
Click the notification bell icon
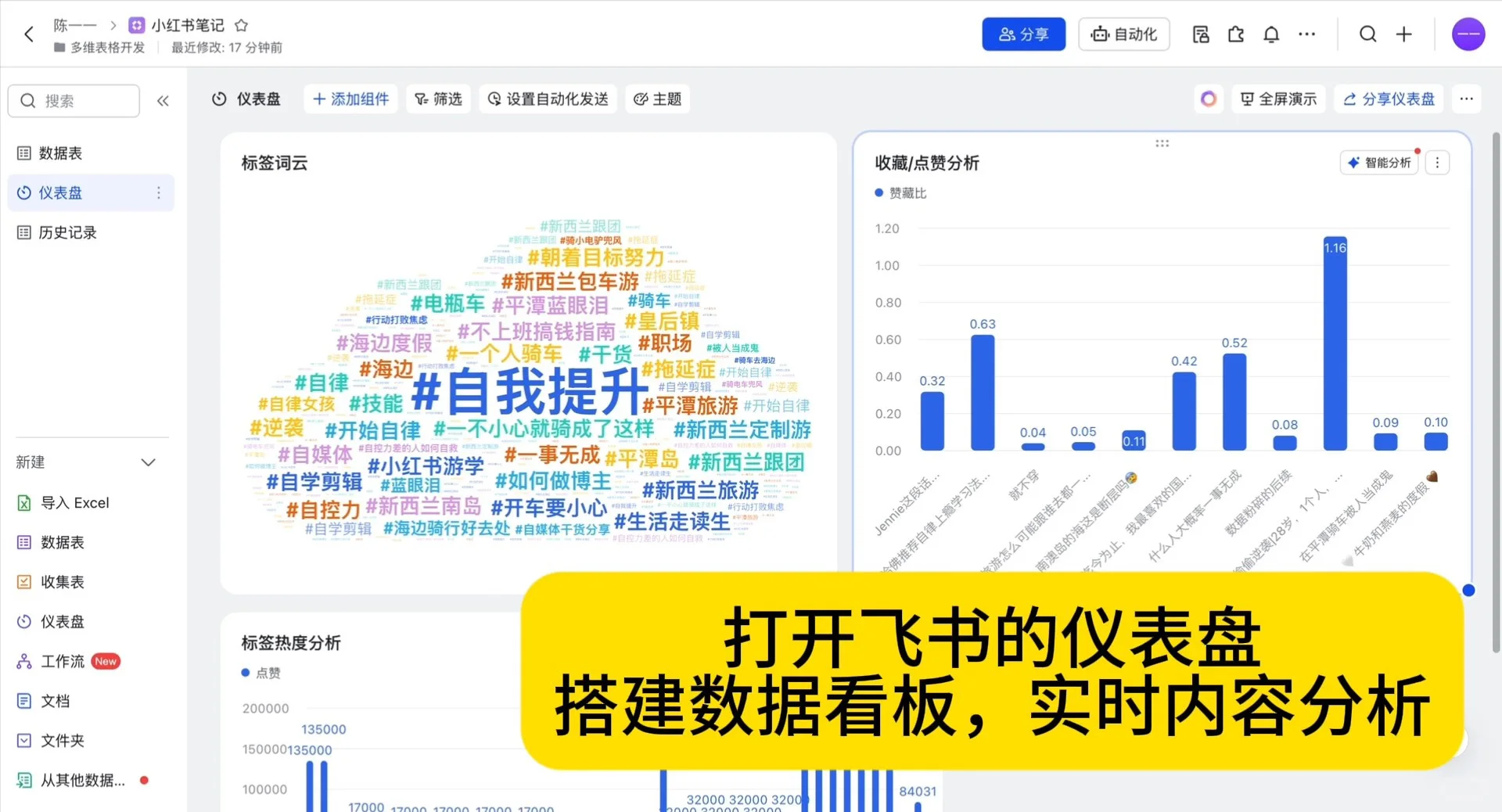pos(1270,34)
